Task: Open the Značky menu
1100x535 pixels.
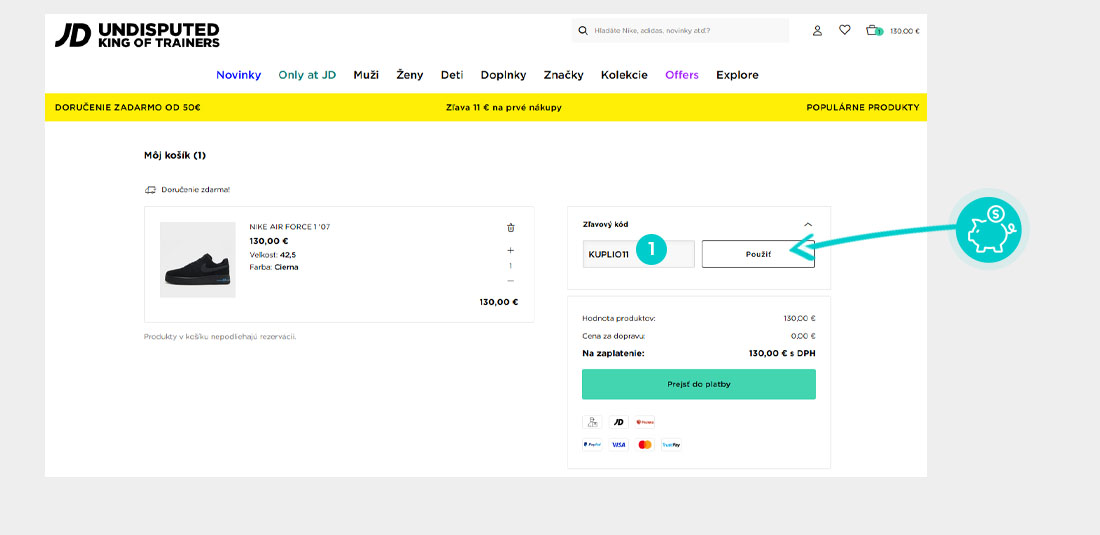Action: (x=563, y=75)
